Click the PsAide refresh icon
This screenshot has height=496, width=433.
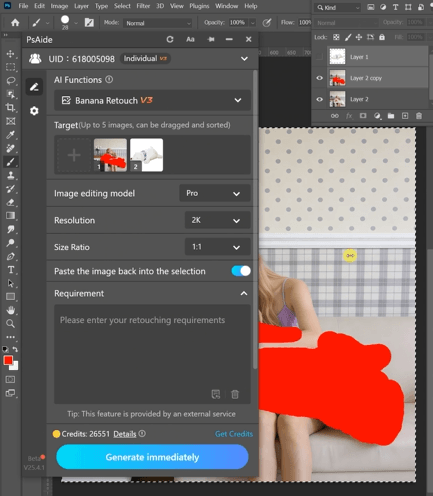pos(170,39)
